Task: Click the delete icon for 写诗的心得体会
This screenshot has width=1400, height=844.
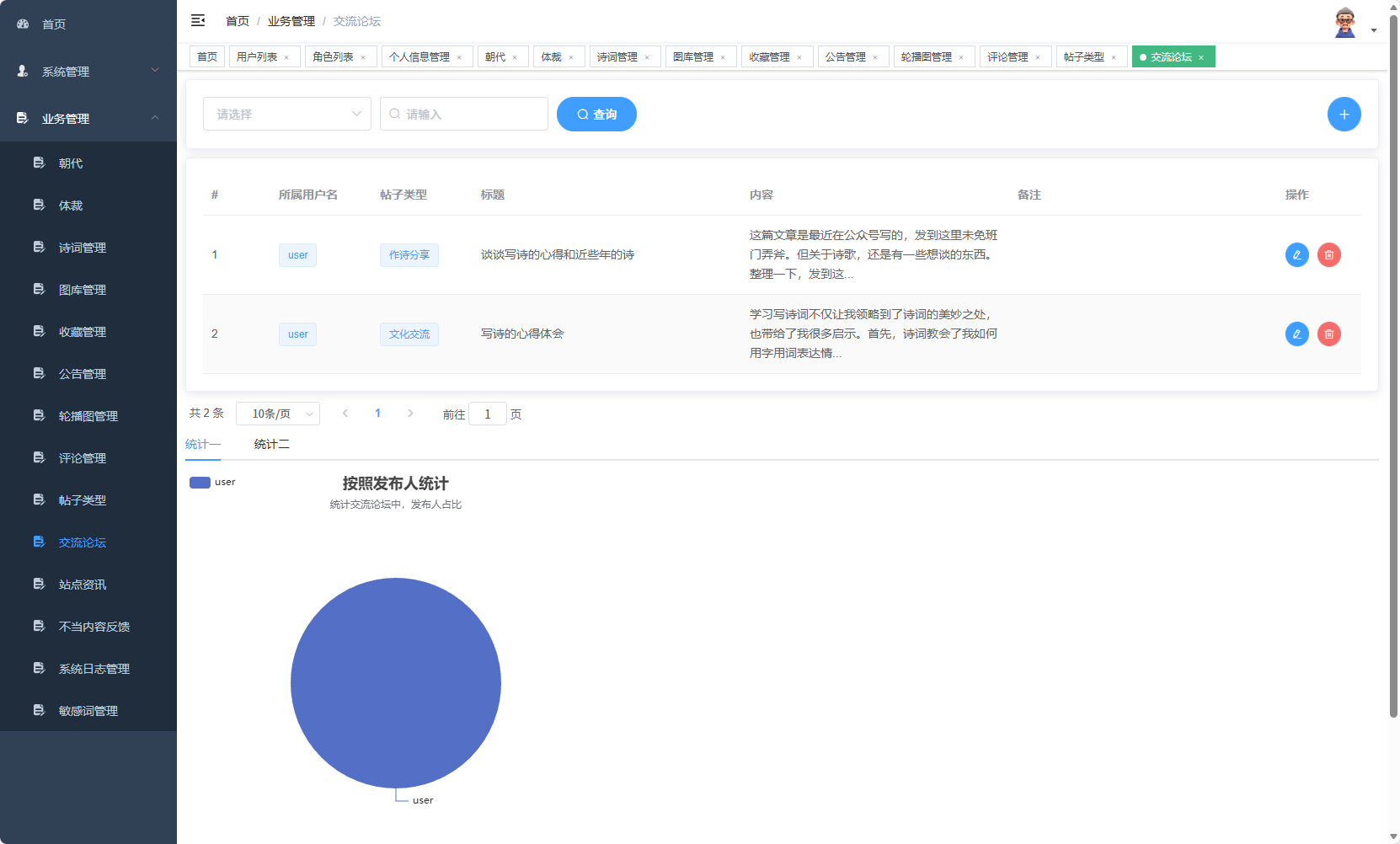Action: (1329, 334)
